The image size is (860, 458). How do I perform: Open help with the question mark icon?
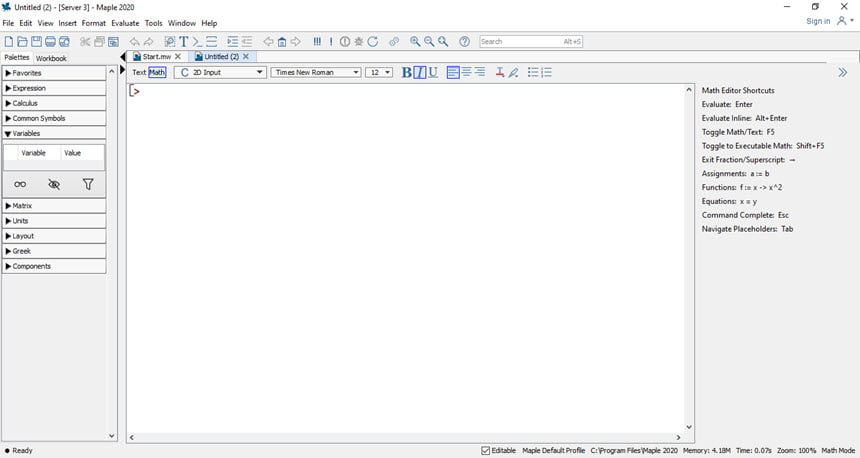tap(465, 42)
